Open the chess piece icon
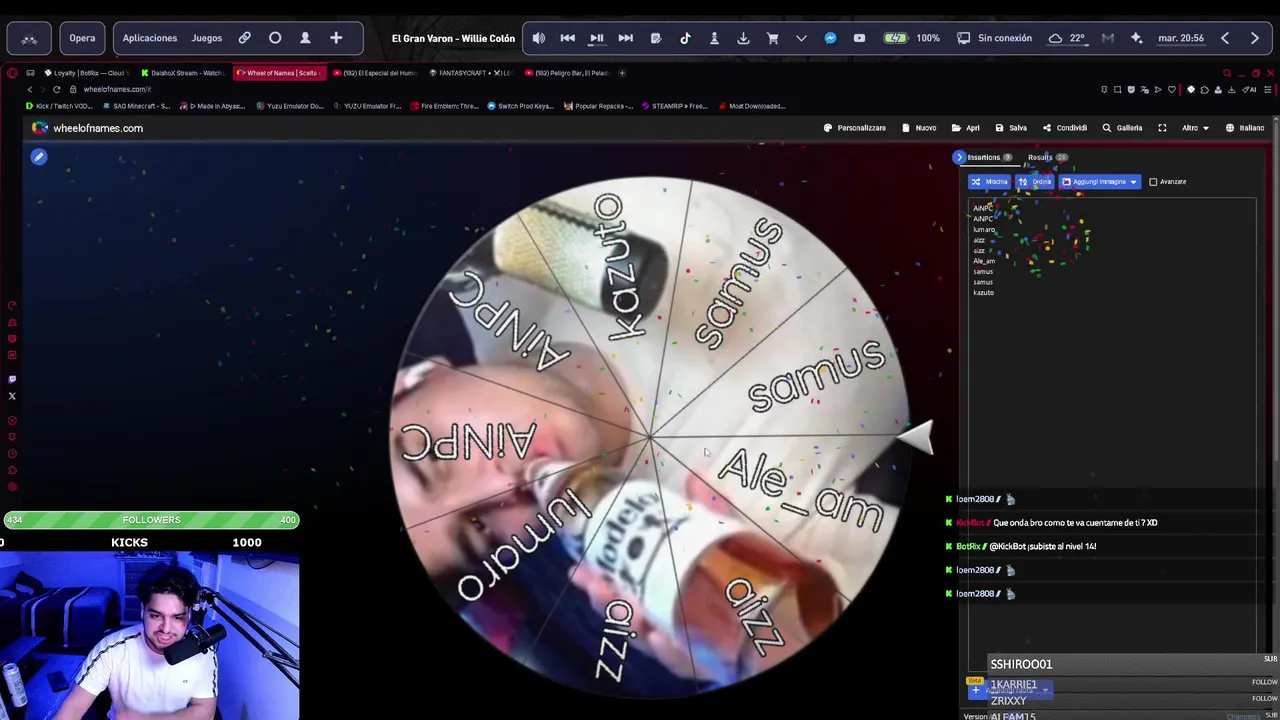The width and height of the screenshot is (1280, 720). (714, 38)
